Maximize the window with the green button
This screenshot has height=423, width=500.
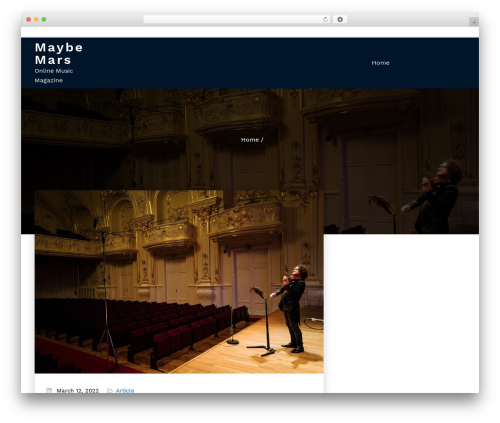pos(44,20)
